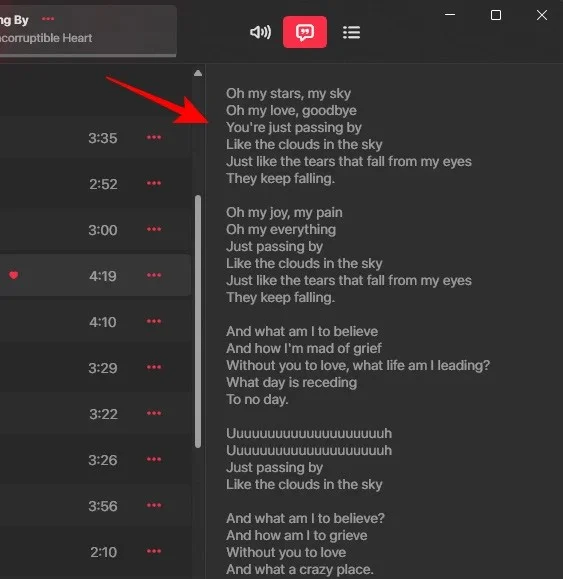Viewport: 563px width, 579px height.
Task: Open options menu for the 2:52 track
Action: pos(154,183)
